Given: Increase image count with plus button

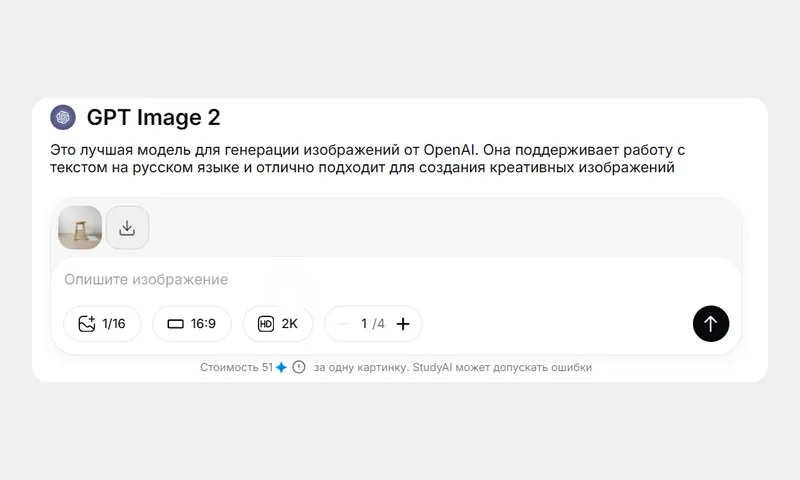Looking at the screenshot, I should click(403, 324).
